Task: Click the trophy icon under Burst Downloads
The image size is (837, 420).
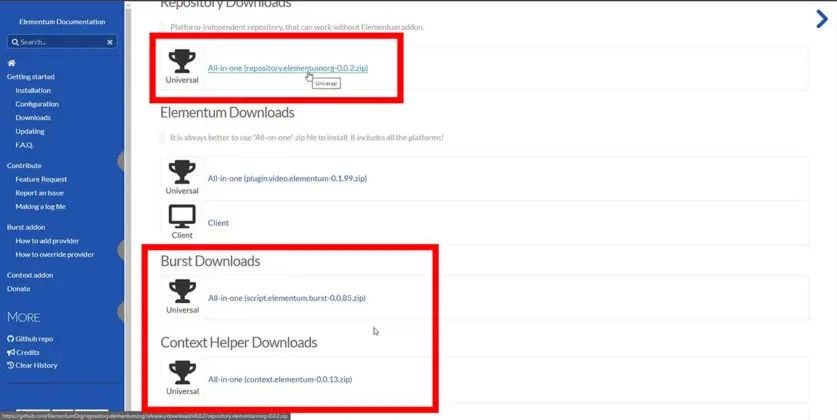Action: click(x=182, y=290)
